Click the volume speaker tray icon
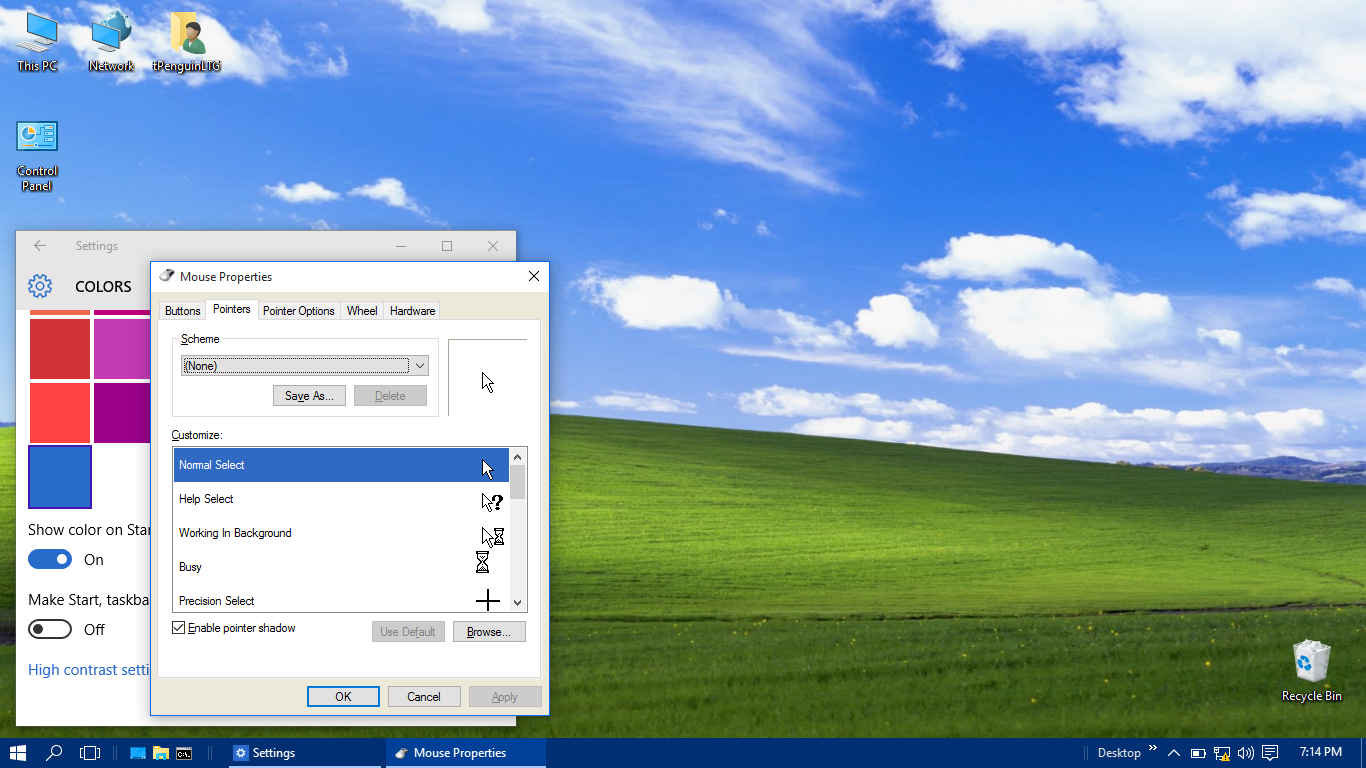Image resolution: width=1366 pixels, height=768 pixels. [1246, 753]
